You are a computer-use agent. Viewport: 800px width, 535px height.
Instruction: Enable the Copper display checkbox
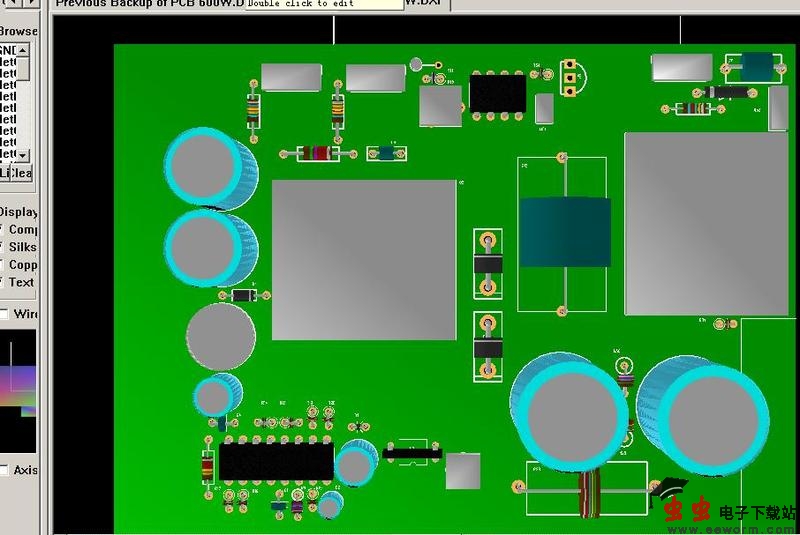coord(3,265)
